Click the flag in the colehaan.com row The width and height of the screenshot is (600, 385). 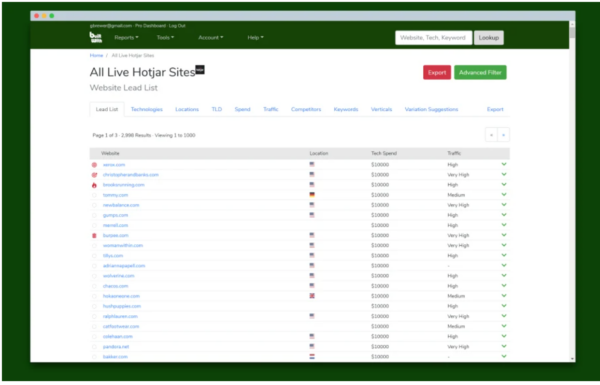point(312,336)
